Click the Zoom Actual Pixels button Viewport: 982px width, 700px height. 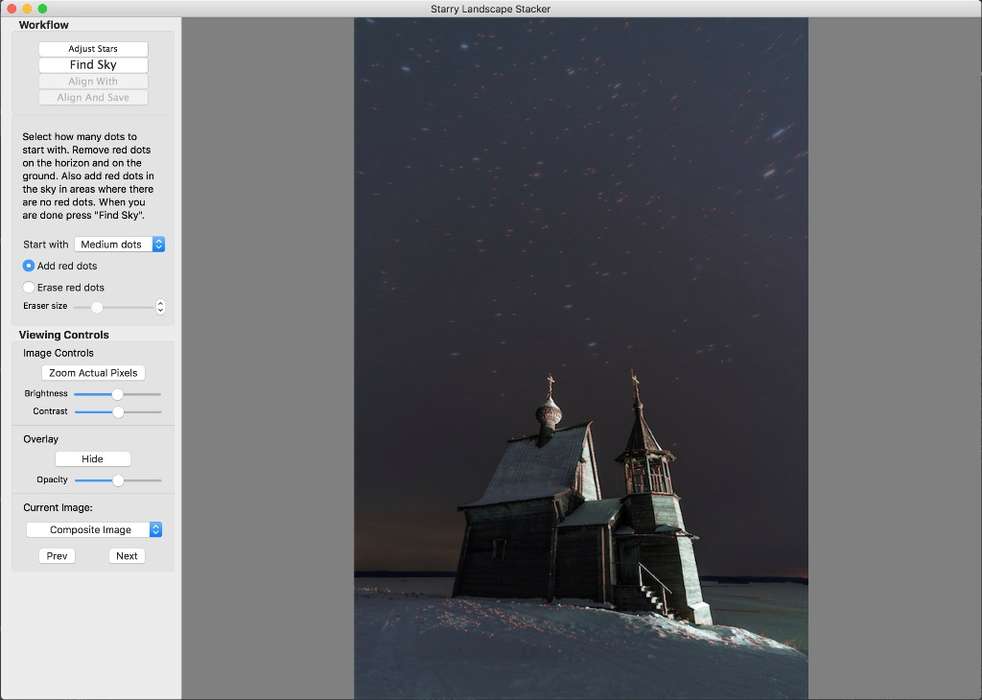coord(93,373)
